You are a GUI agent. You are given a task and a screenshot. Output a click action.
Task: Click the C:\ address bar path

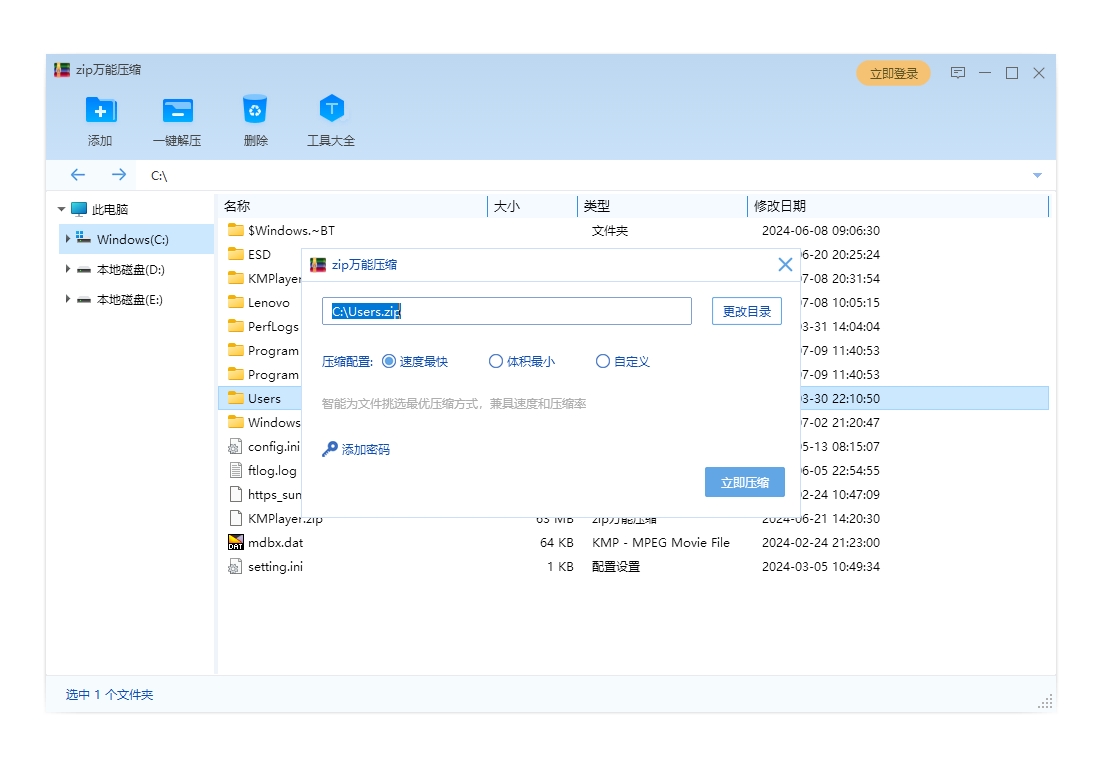[x=159, y=176]
